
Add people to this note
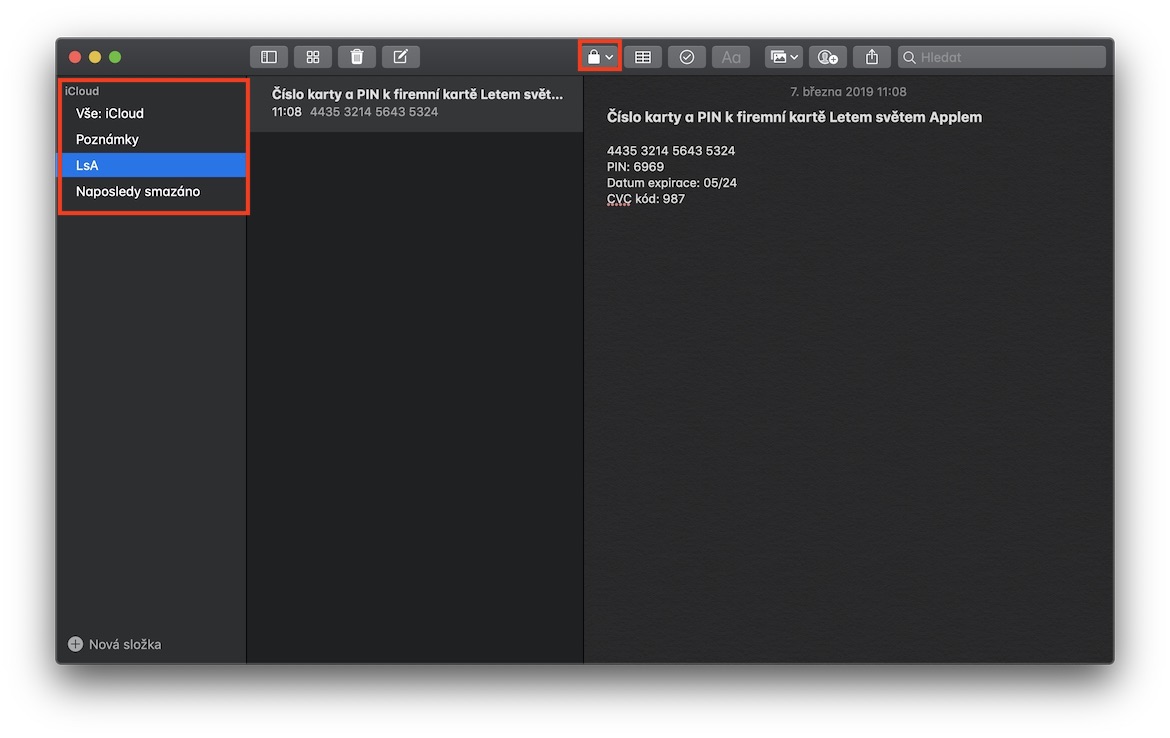click(828, 57)
